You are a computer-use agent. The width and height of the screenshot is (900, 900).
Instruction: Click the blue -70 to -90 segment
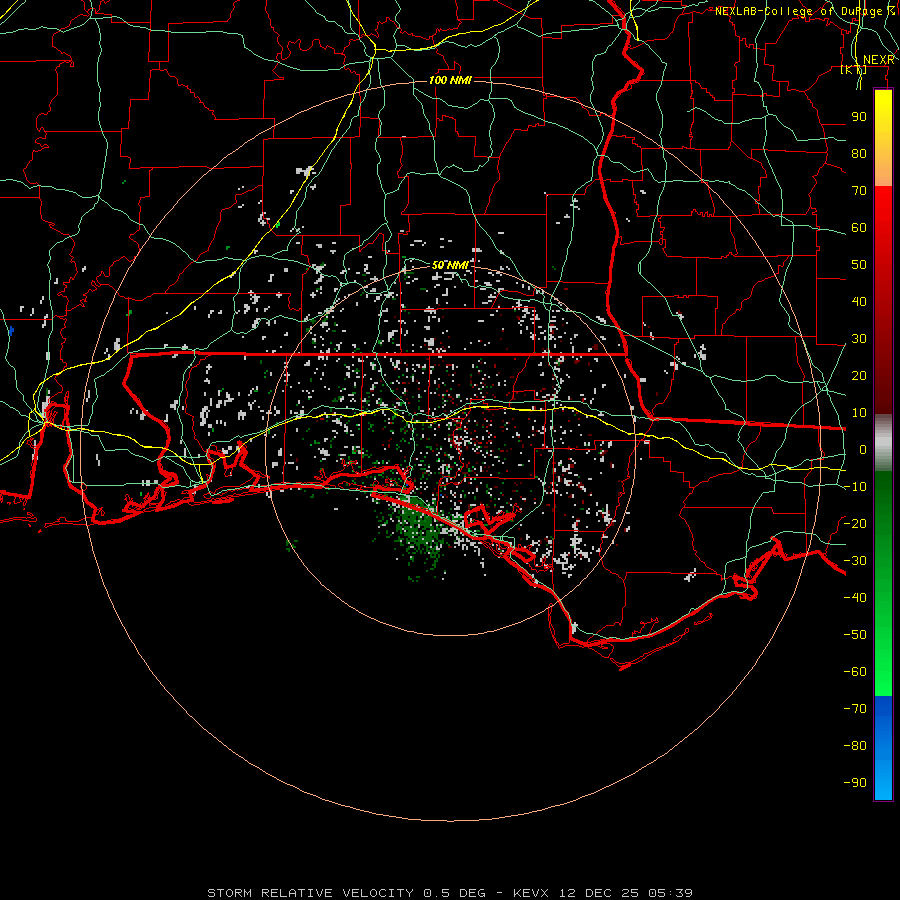pos(883,748)
